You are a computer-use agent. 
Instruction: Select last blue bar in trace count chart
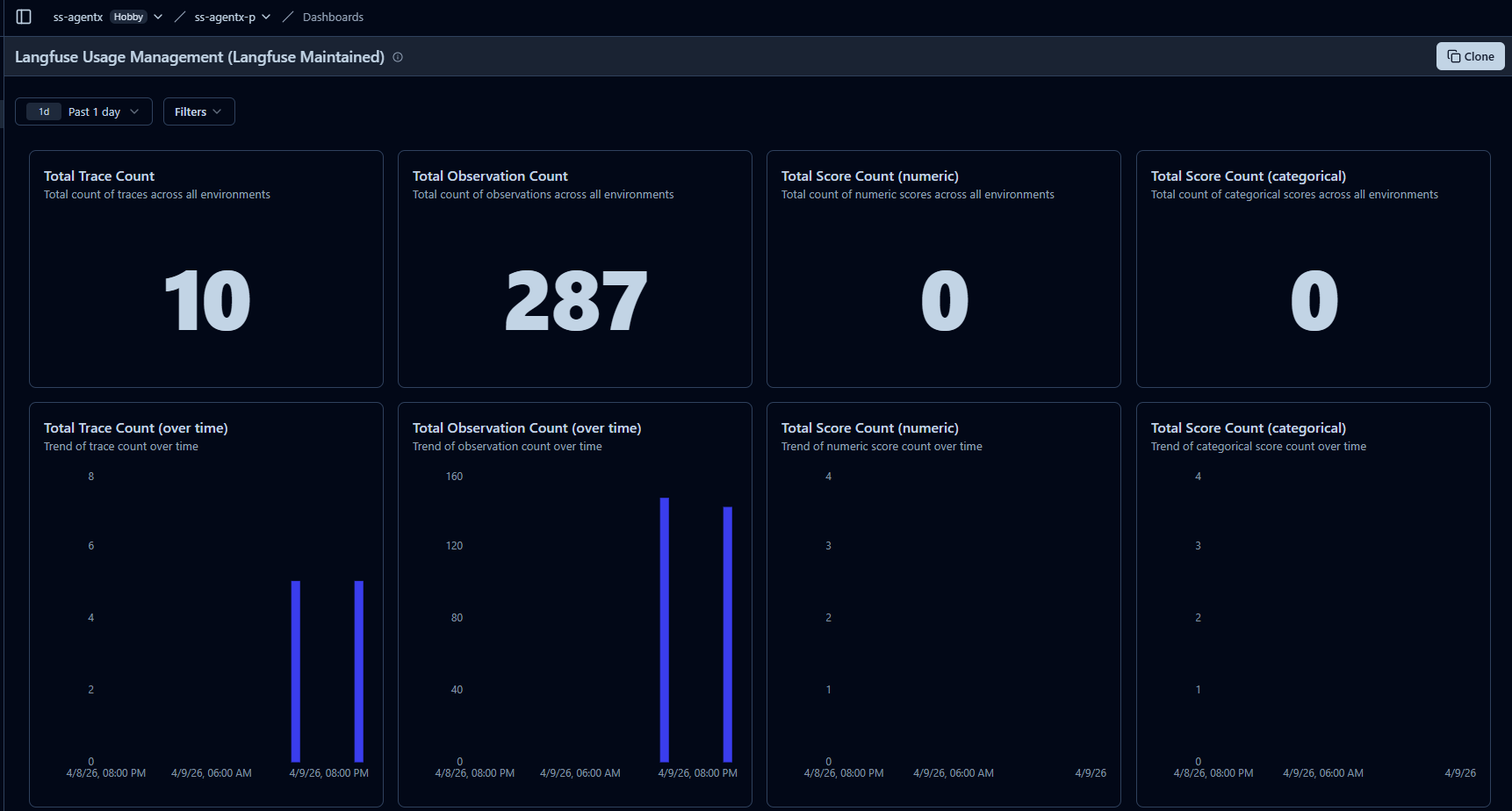click(359, 671)
